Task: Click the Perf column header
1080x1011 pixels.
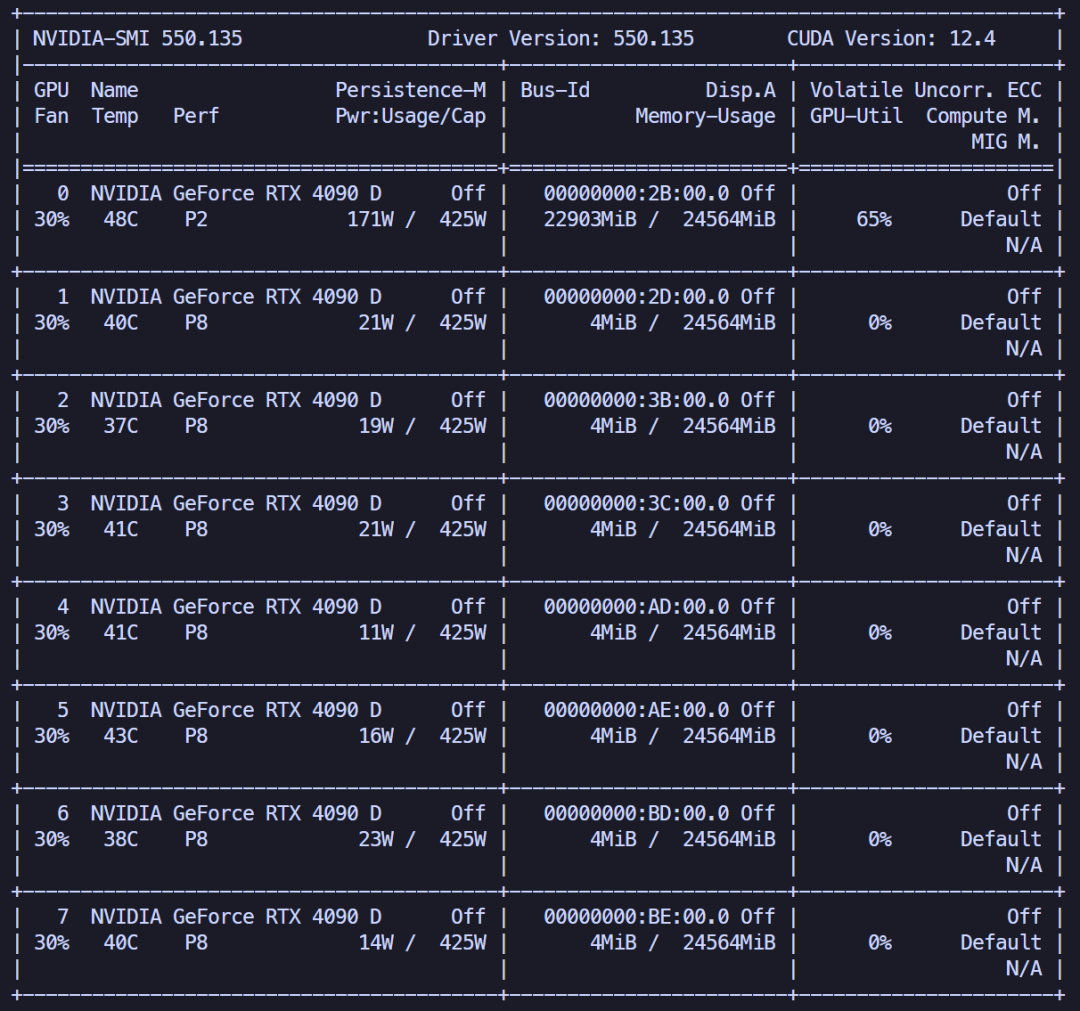Action: click(196, 116)
